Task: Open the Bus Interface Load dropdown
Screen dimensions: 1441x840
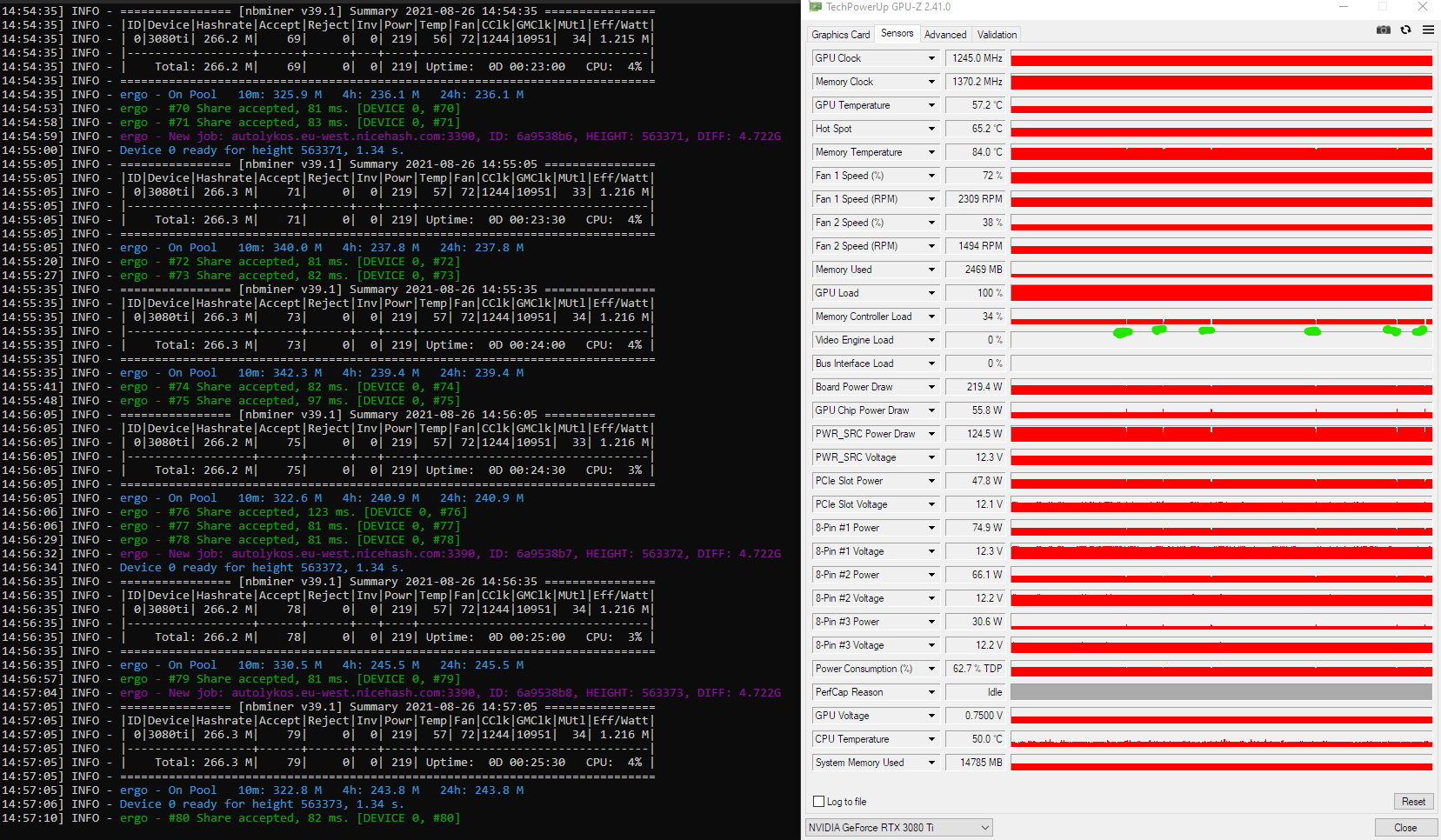Action: [931, 363]
